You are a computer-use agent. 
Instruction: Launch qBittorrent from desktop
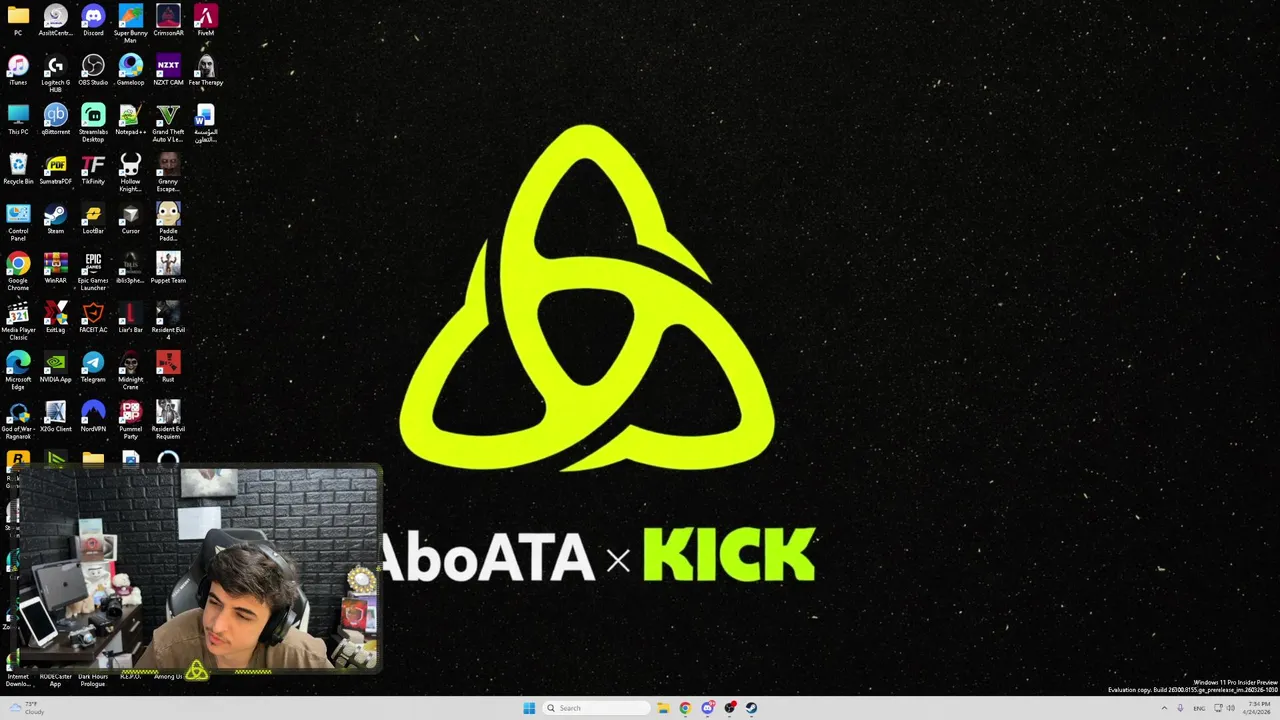[55, 119]
